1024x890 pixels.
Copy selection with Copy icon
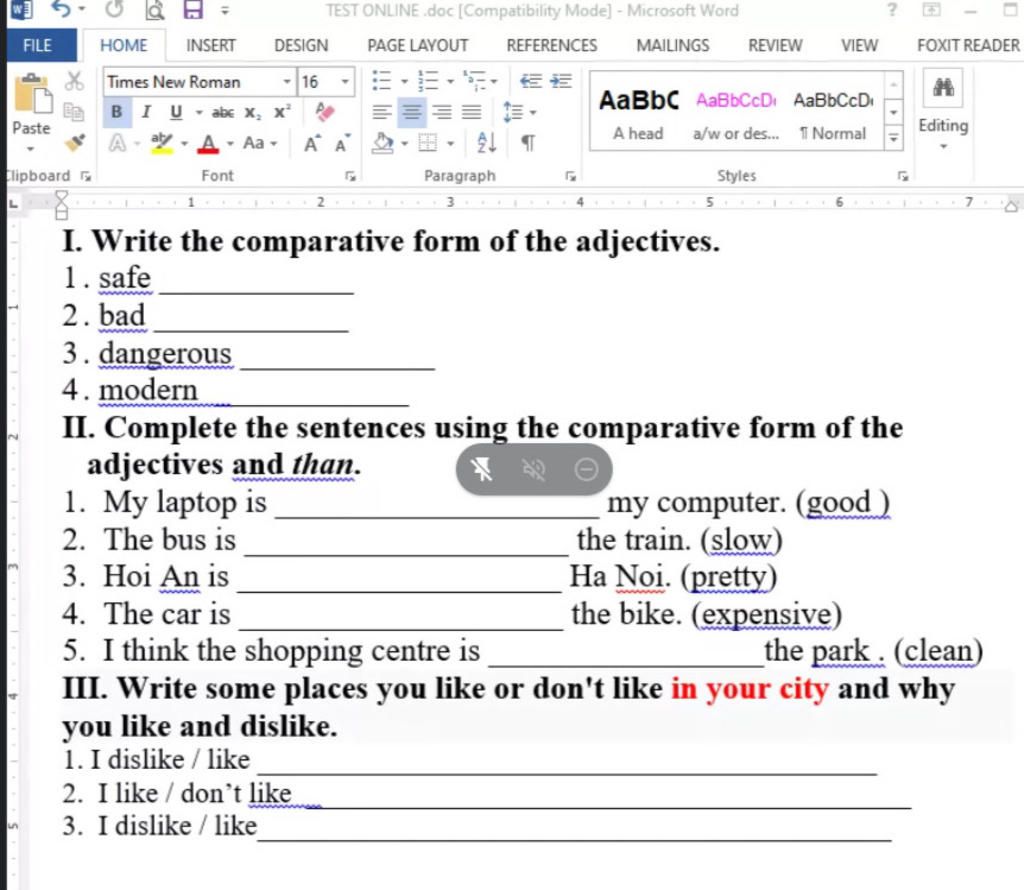(x=74, y=112)
